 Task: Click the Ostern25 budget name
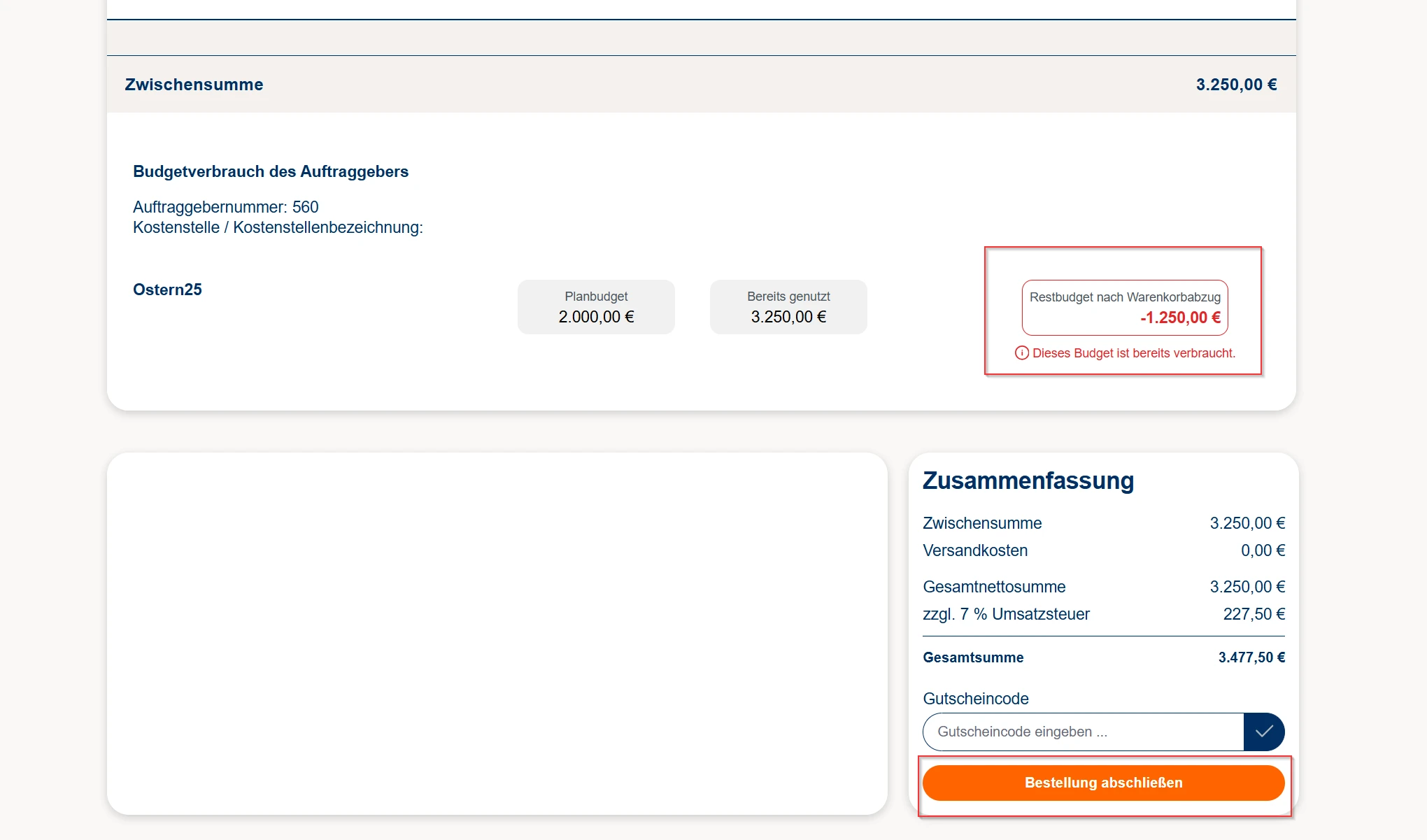(167, 290)
